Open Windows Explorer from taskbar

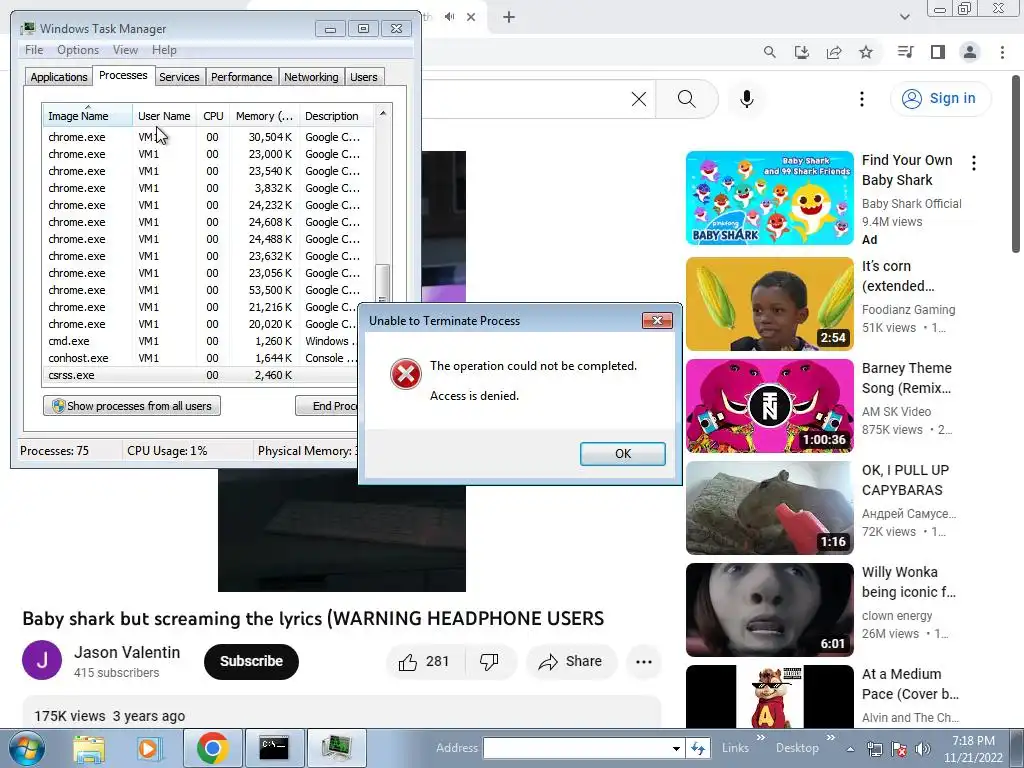(89, 748)
